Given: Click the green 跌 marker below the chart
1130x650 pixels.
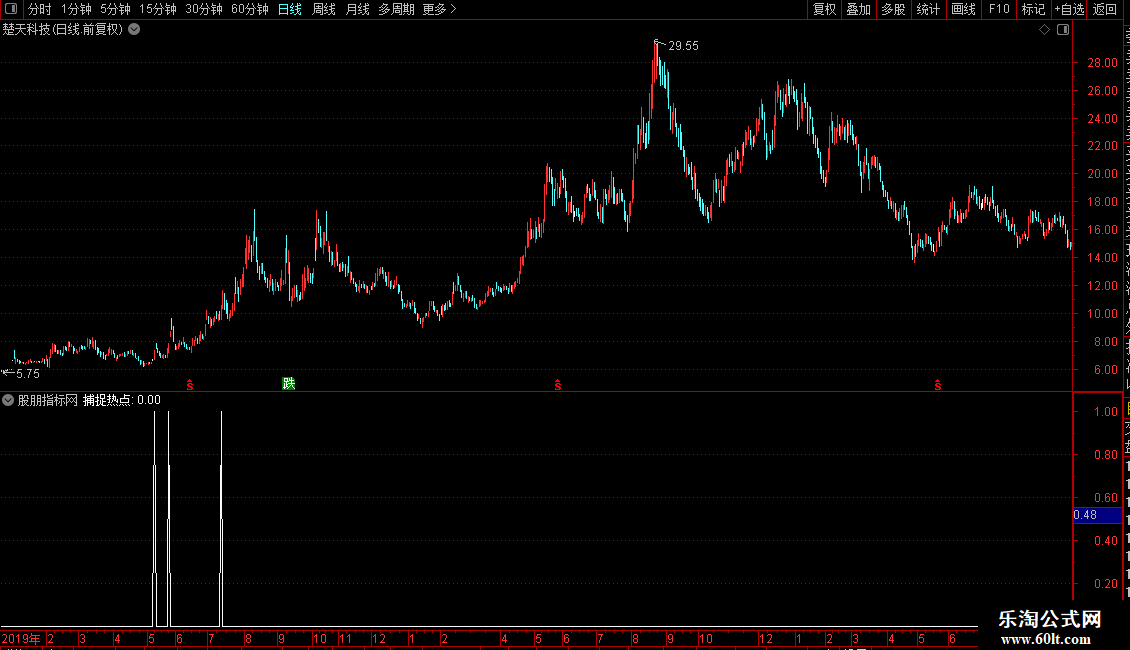Looking at the screenshot, I should click(288, 383).
